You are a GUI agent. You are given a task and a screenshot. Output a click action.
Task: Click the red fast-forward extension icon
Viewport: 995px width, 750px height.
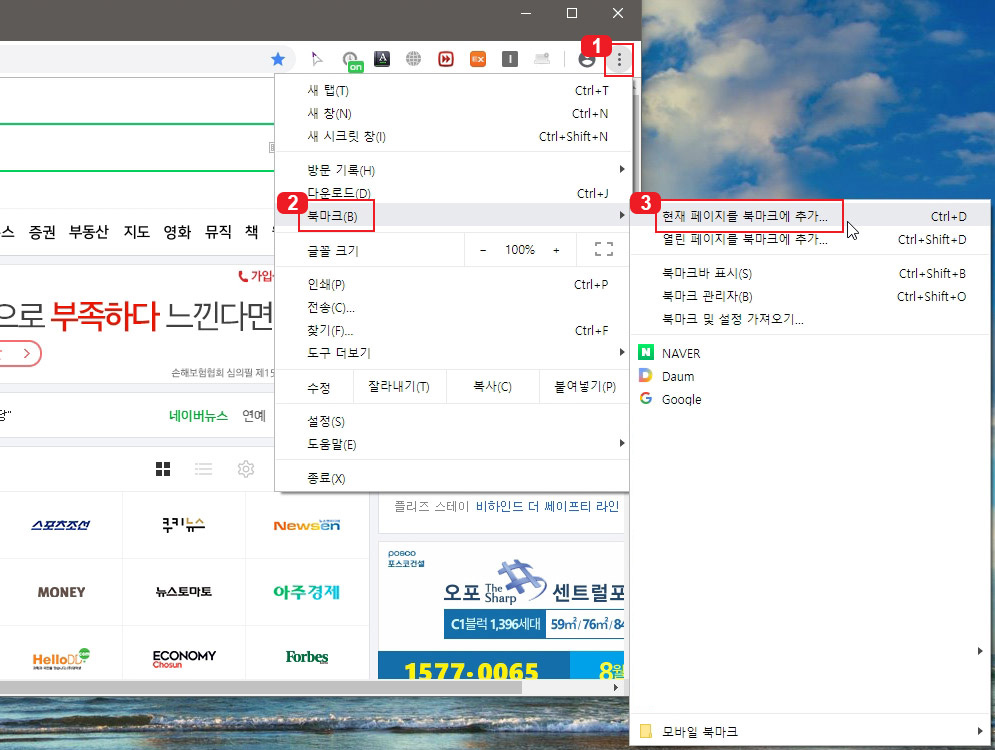(x=446, y=59)
